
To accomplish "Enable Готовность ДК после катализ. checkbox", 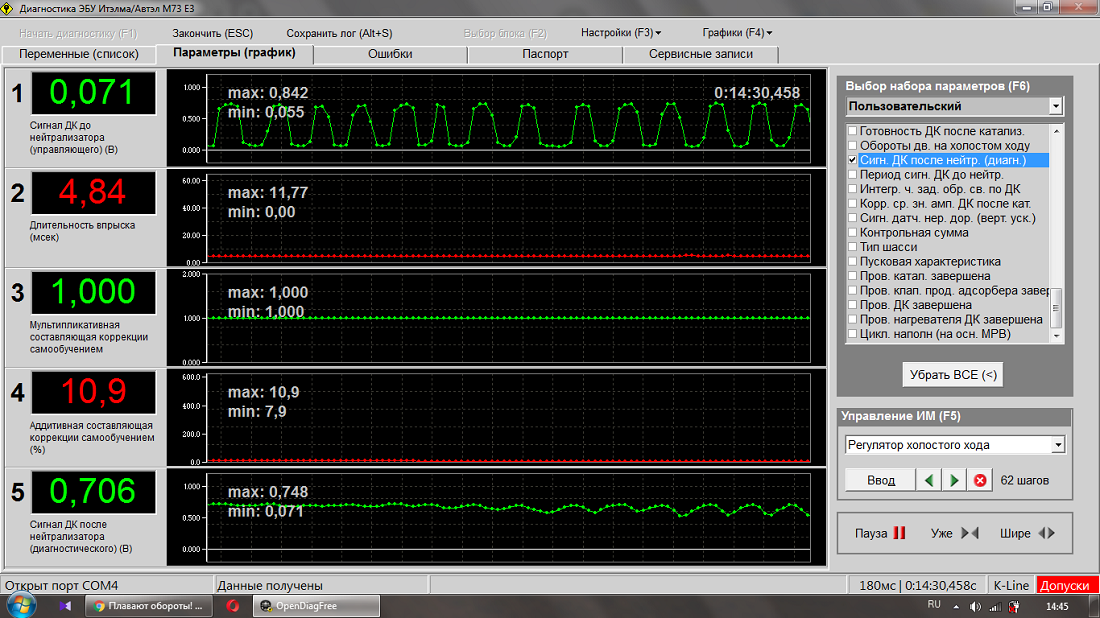I will (852, 131).
